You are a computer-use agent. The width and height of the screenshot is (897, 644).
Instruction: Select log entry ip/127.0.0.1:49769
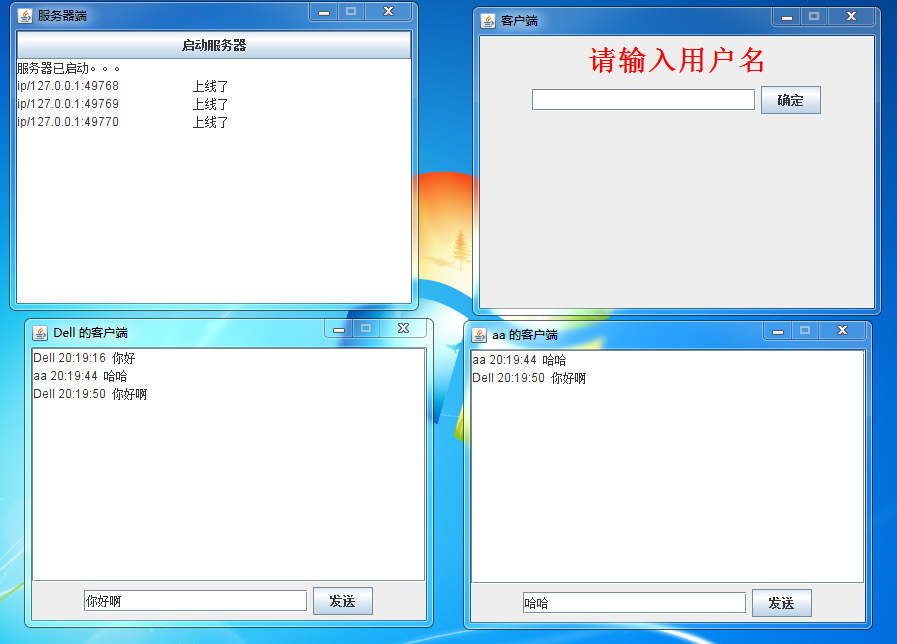(68, 104)
